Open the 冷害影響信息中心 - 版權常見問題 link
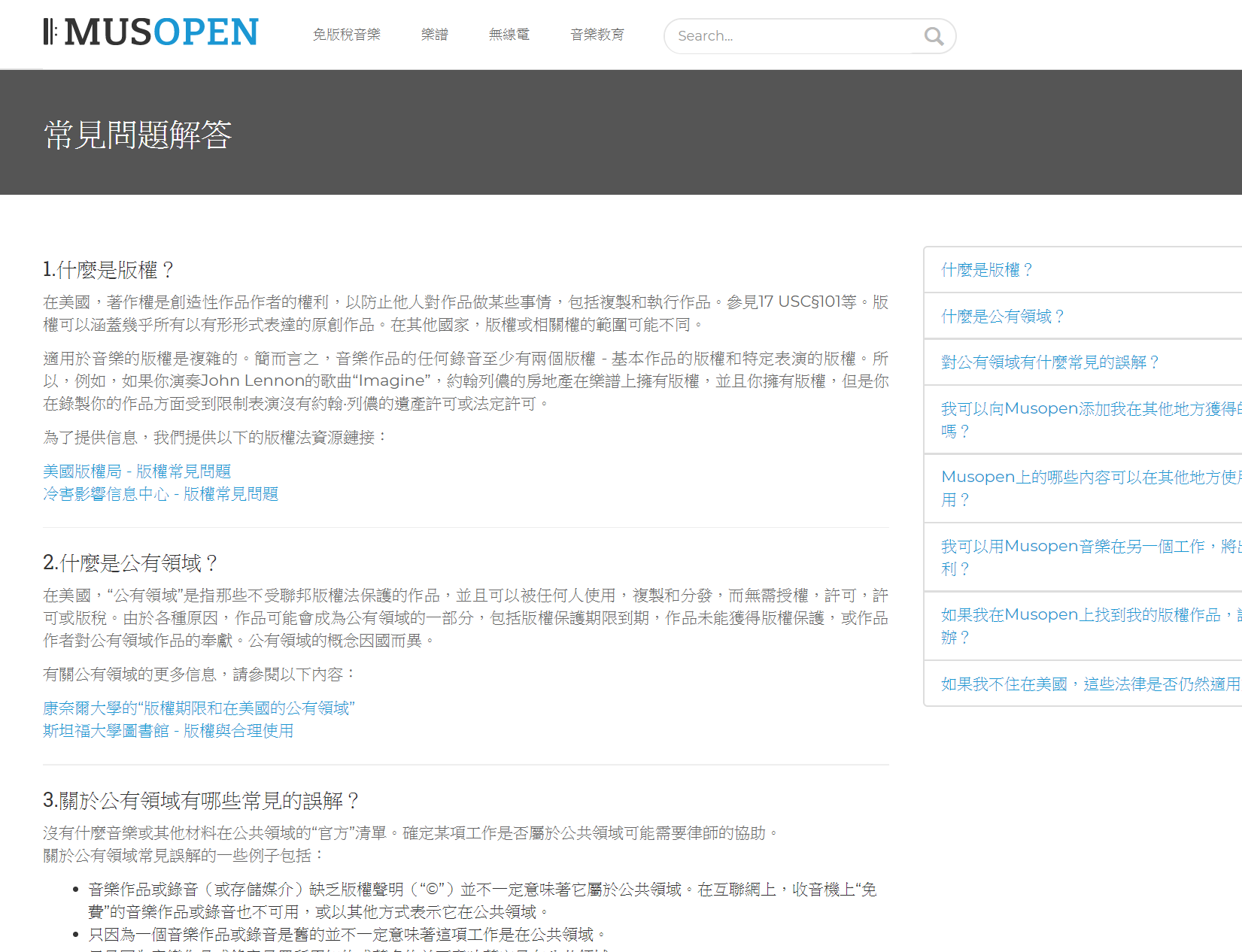1242x952 pixels. [x=161, y=494]
